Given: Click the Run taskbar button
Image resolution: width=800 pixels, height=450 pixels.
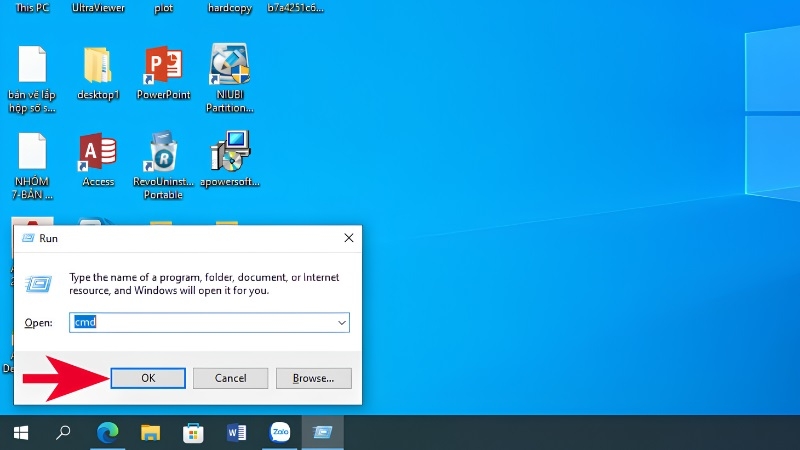Looking at the screenshot, I should (x=322, y=433).
